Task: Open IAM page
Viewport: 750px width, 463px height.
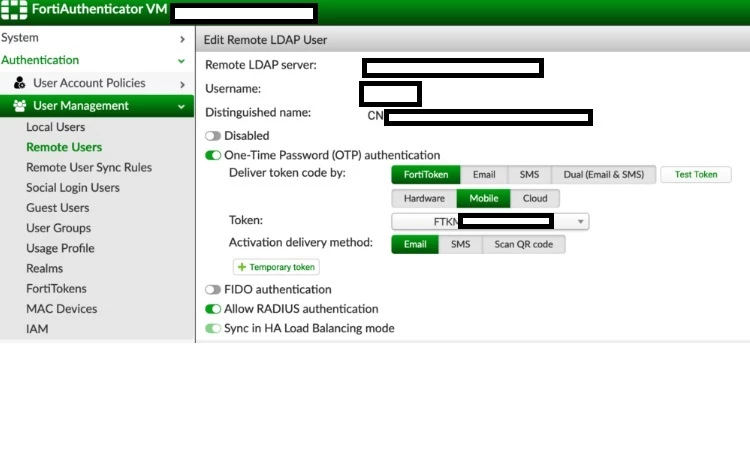Action: click(37, 329)
